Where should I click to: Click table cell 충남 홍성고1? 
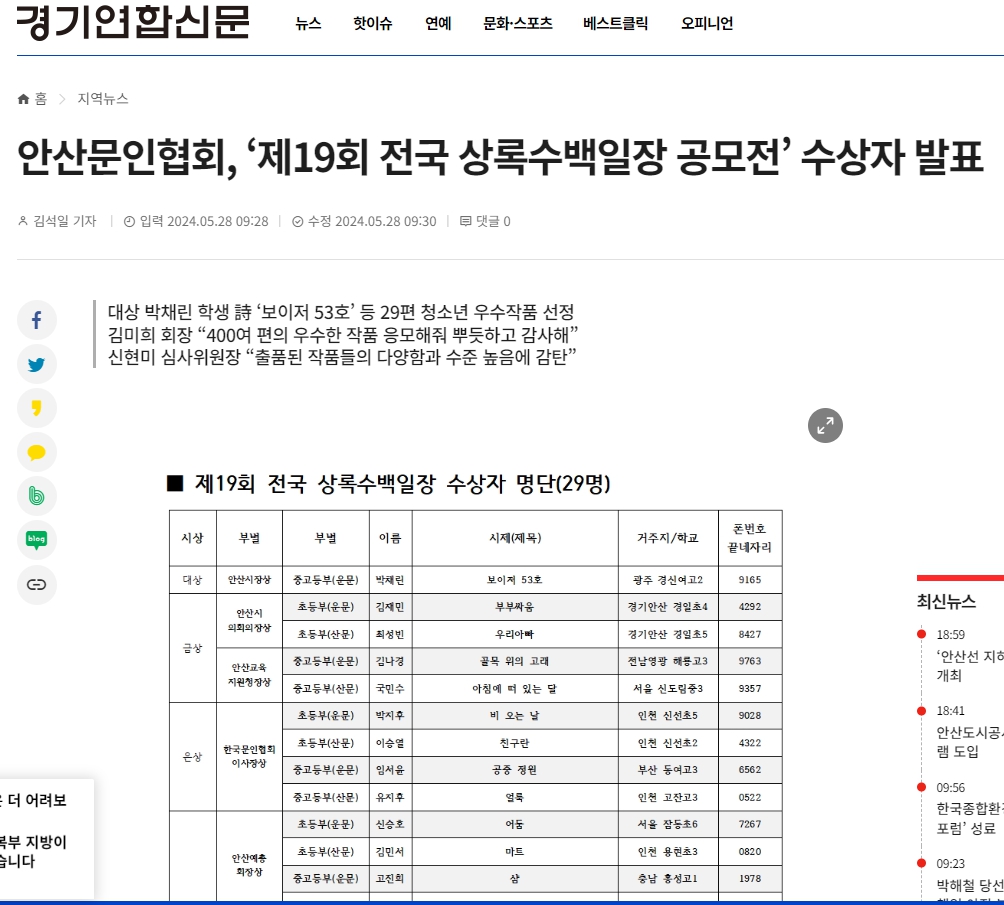668,879
